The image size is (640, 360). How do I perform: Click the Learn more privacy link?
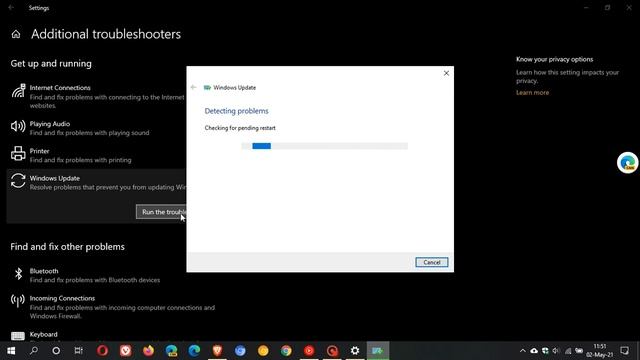click(532, 93)
